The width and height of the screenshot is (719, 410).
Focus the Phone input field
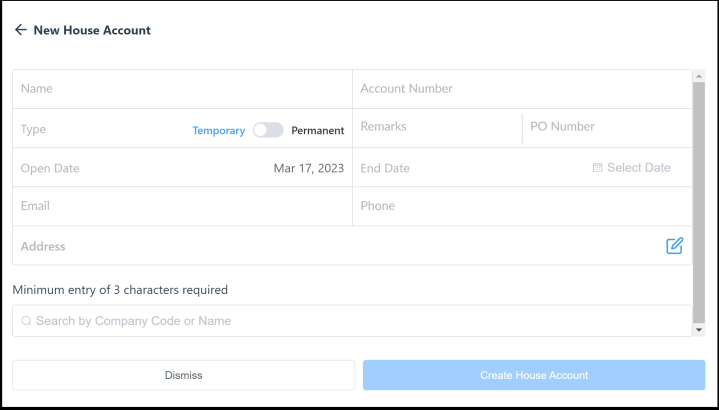pyautogui.click(x=521, y=206)
